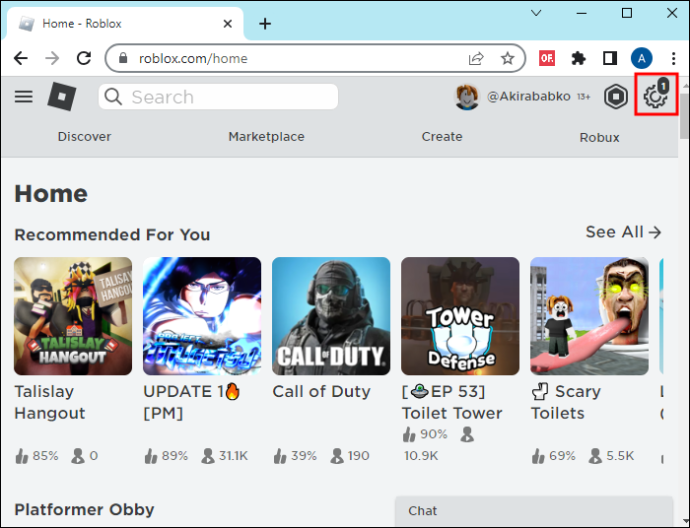Click the 90% rating text

pyautogui.click(x=433, y=434)
